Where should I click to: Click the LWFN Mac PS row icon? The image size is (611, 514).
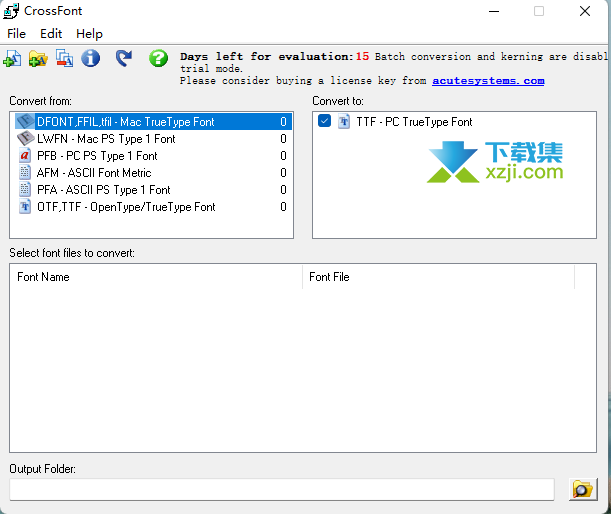point(25,138)
